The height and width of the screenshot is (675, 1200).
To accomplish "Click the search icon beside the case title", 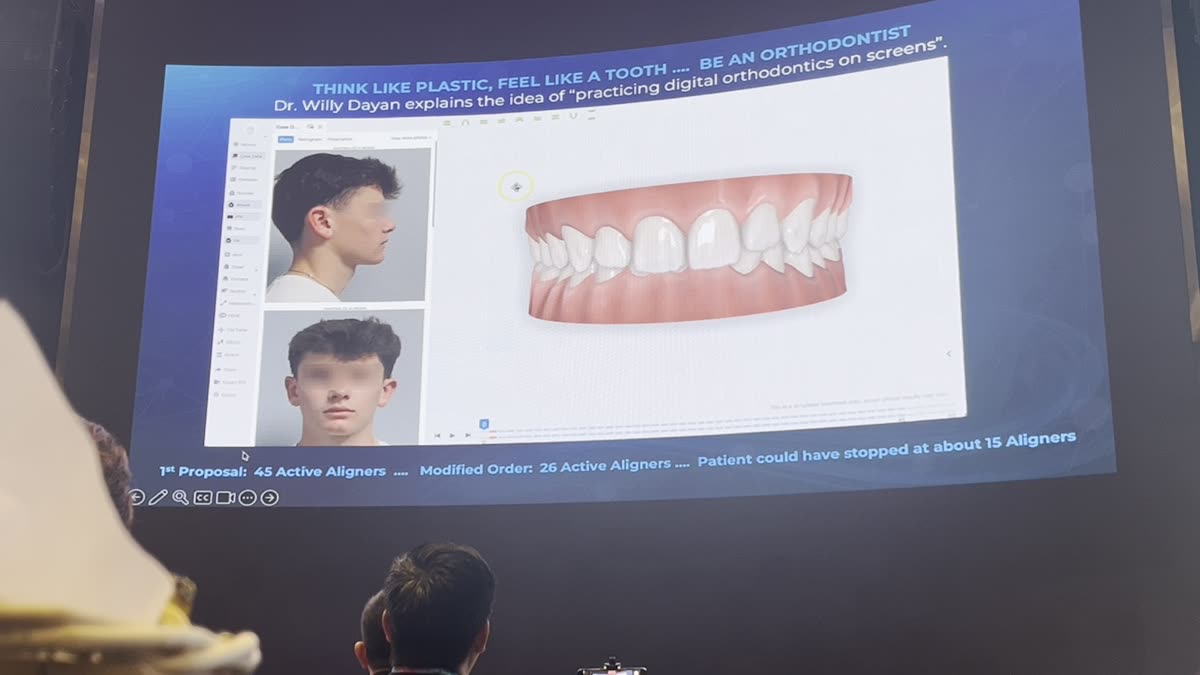I will point(312,128).
